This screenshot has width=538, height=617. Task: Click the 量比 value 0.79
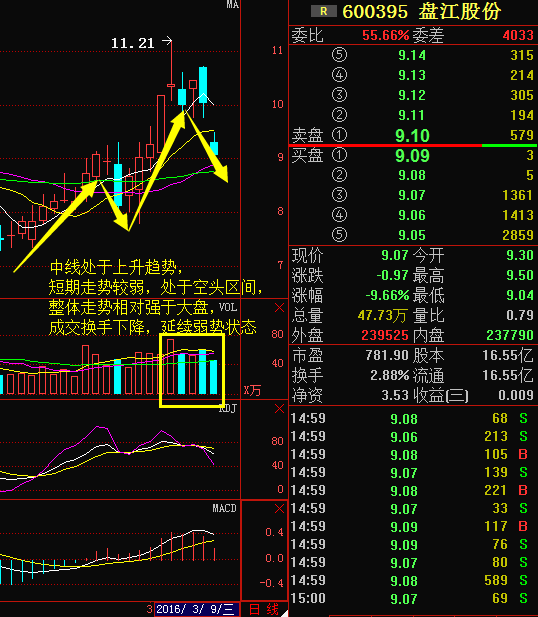[520, 316]
